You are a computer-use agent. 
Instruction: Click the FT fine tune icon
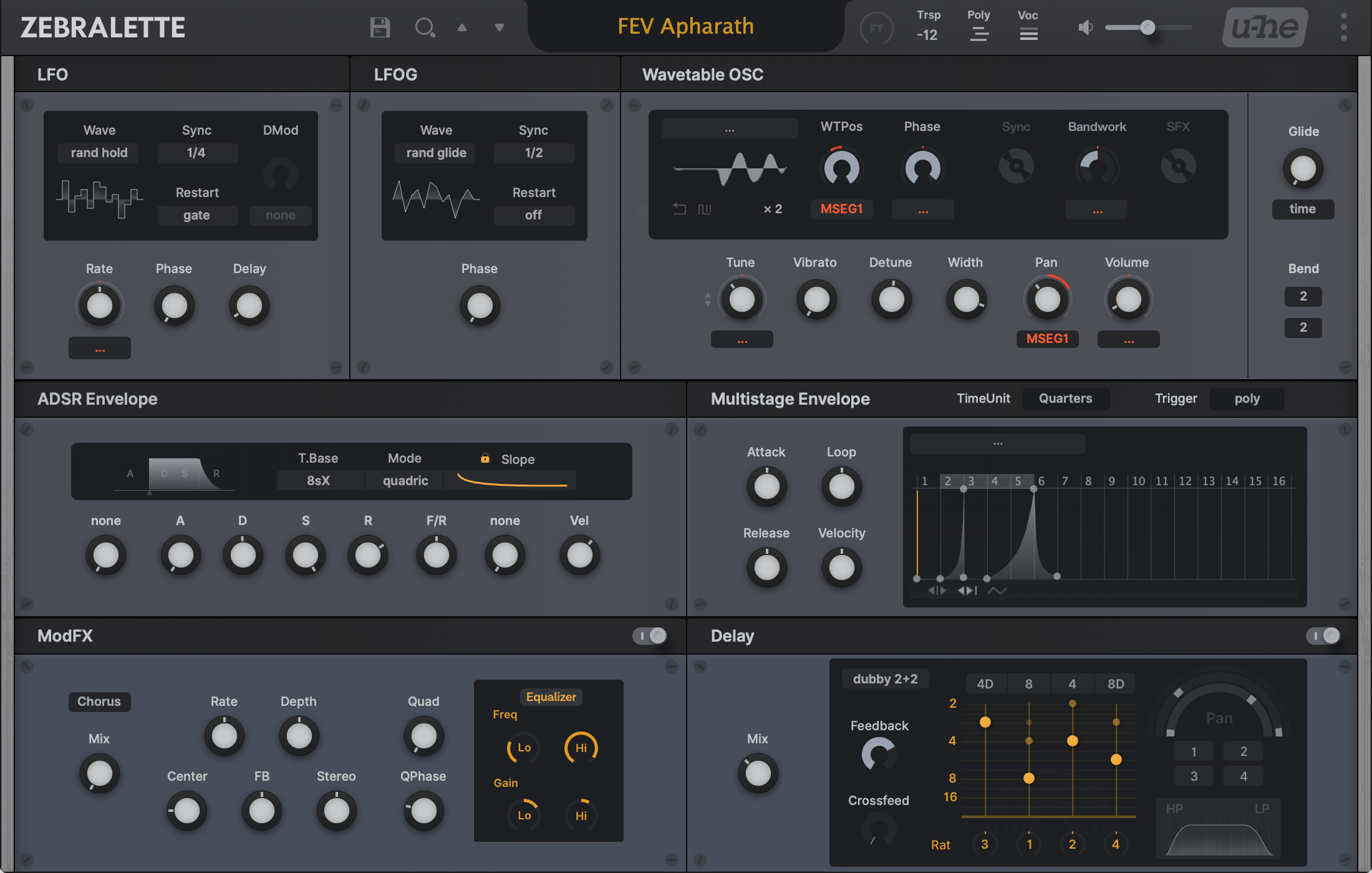(876, 29)
